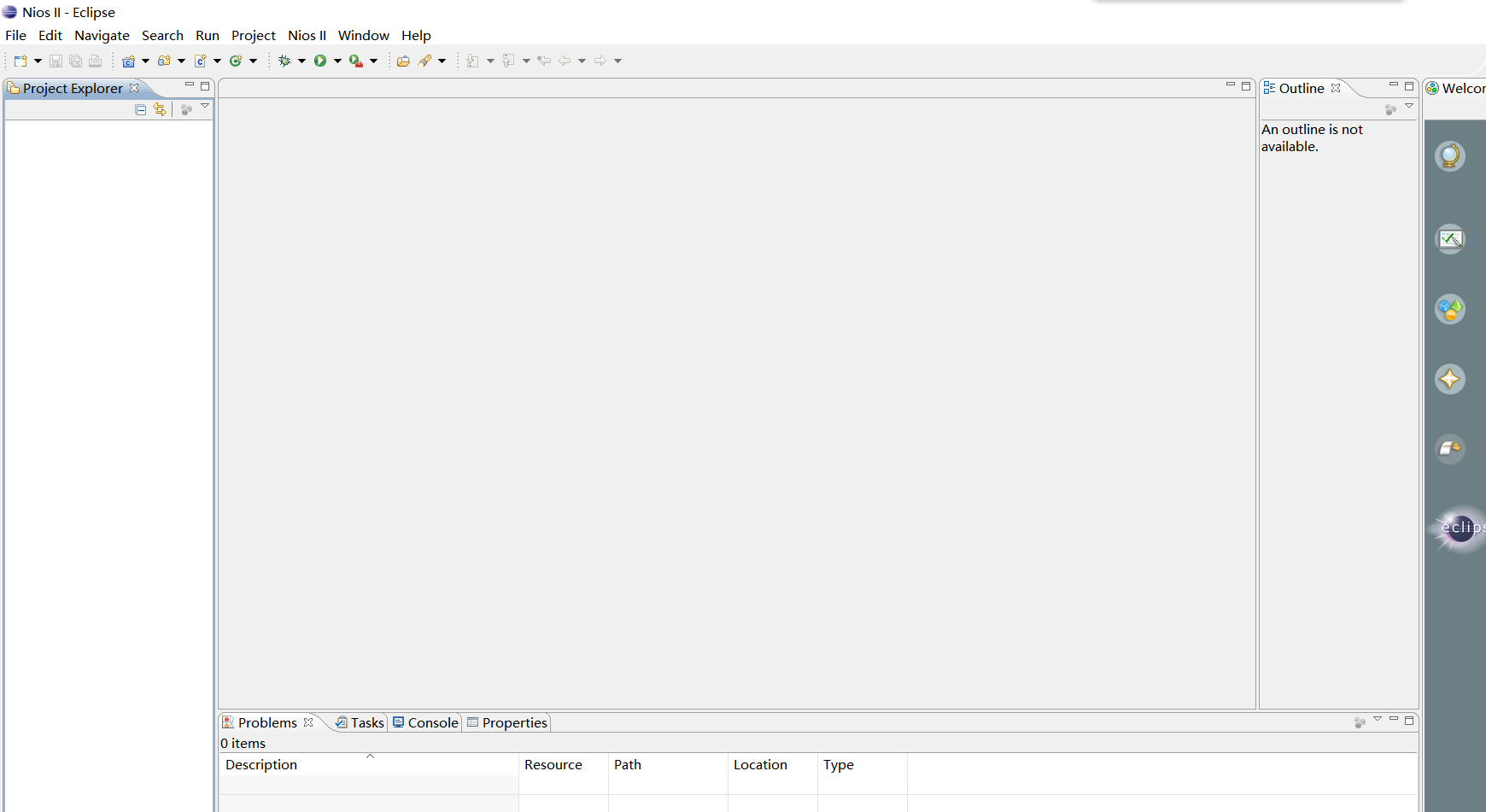Switch to the Properties tab

507,722
